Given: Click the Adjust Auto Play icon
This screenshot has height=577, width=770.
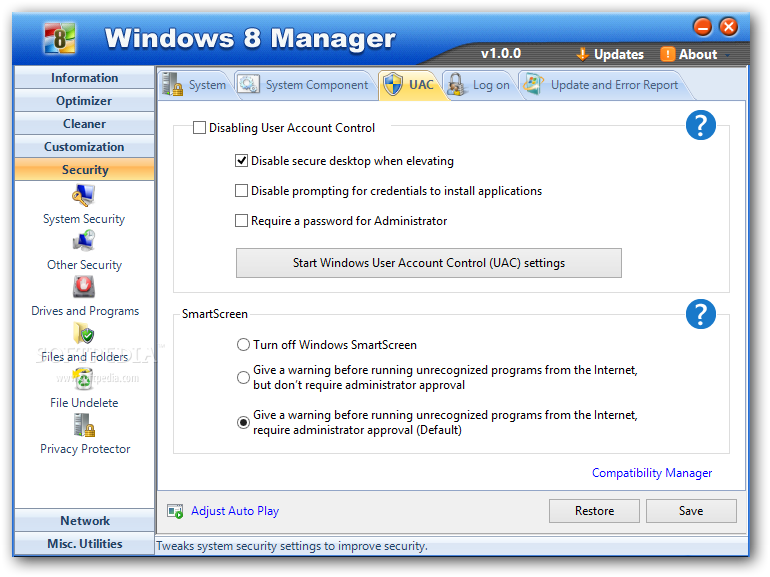Looking at the screenshot, I should pos(175,511).
